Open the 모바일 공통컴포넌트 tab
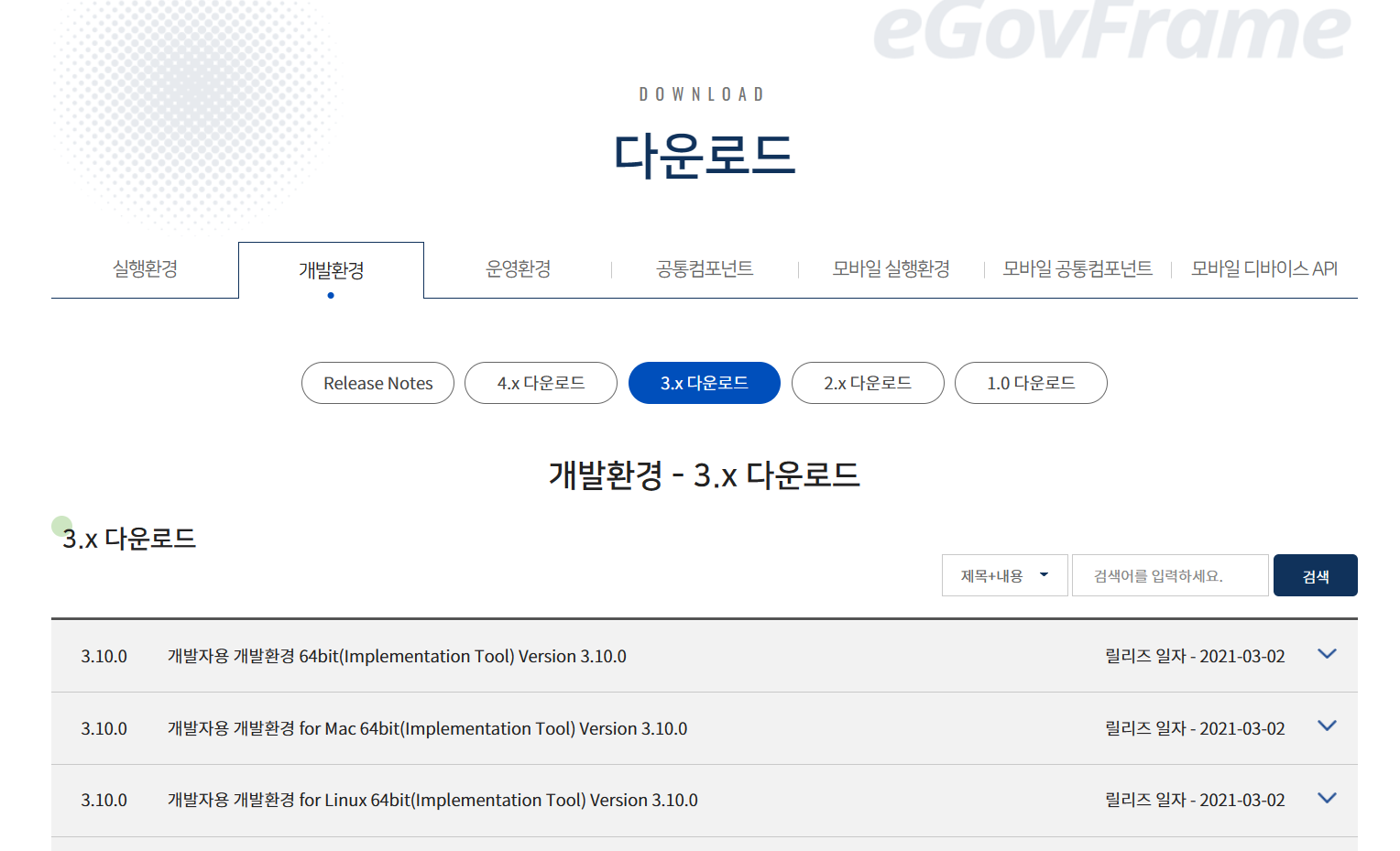Viewport: 1400px width, 851px height. coord(1077,268)
